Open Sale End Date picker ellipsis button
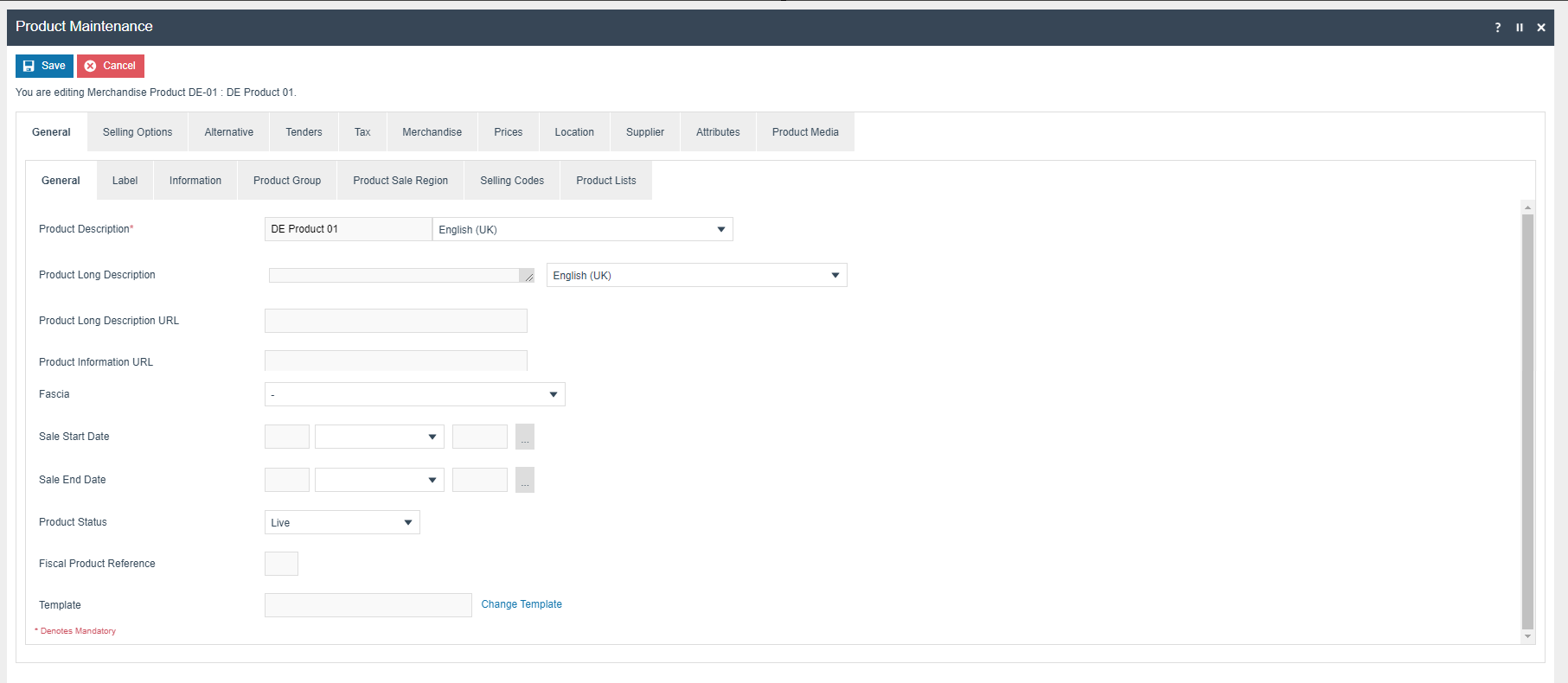Image resolution: width=1568 pixels, height=683 pixels. [525, 480]
